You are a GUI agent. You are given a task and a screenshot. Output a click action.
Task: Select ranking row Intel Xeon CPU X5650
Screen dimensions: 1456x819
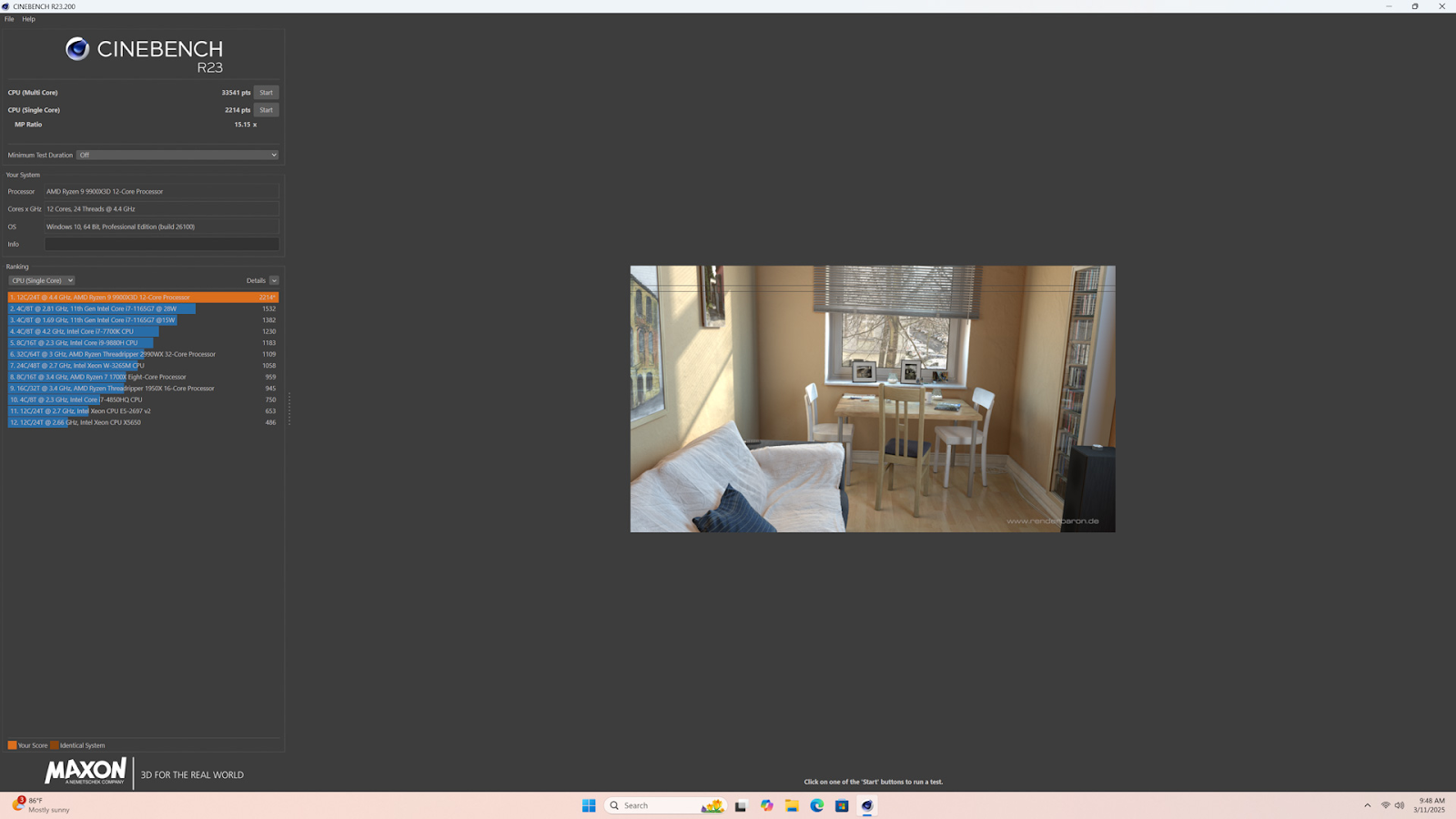point(143,422)
